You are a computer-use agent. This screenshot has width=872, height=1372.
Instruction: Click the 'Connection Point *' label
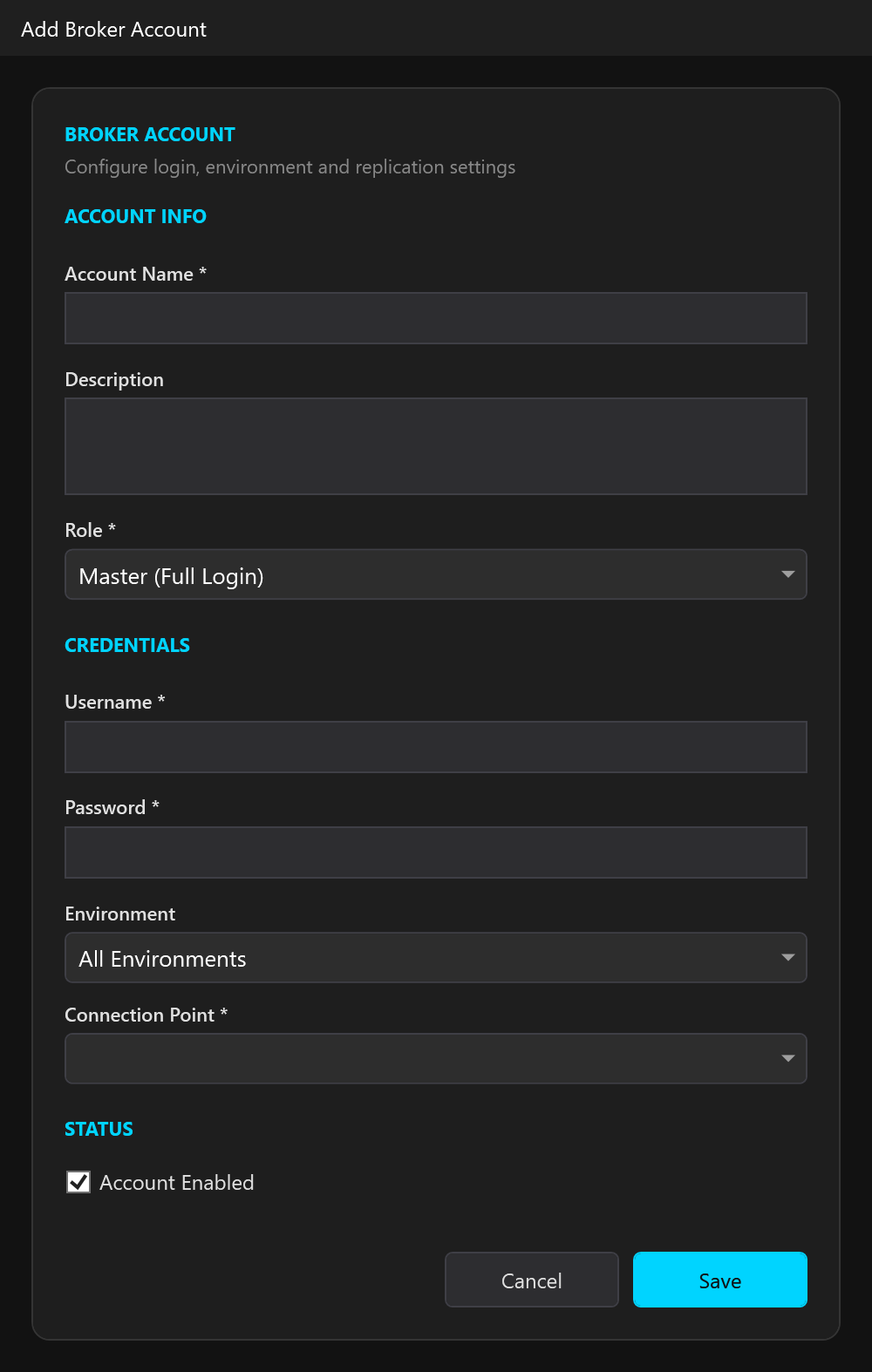click(x=146, y=1015)
